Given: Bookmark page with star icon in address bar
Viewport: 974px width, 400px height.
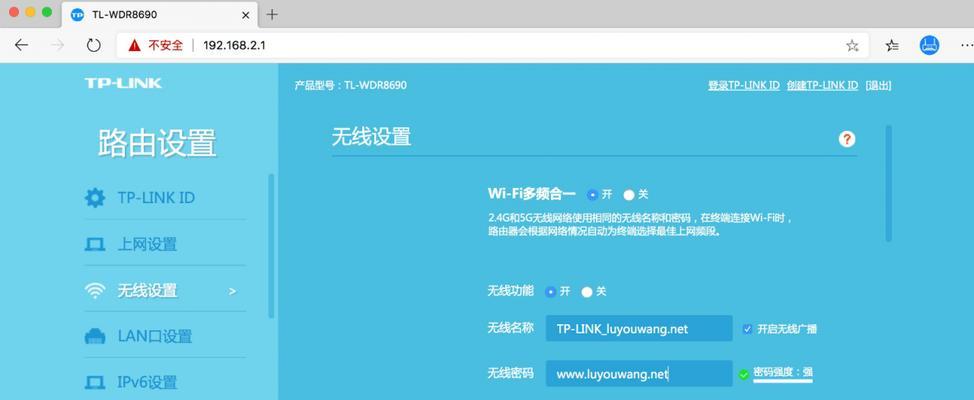Looking at the screenshot, I should pyautogui.click(x=852, y=45).
